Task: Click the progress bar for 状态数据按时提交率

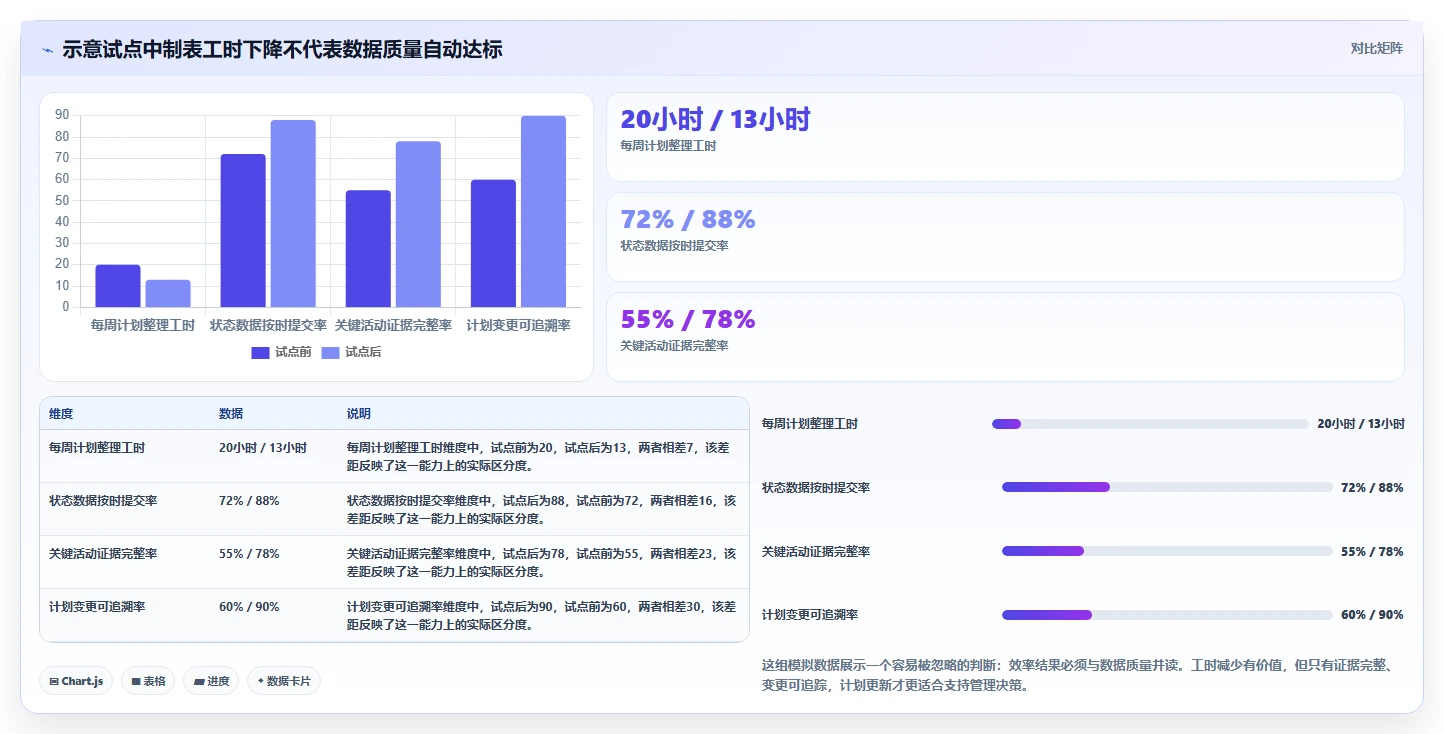Action: tap(1167, 487)
